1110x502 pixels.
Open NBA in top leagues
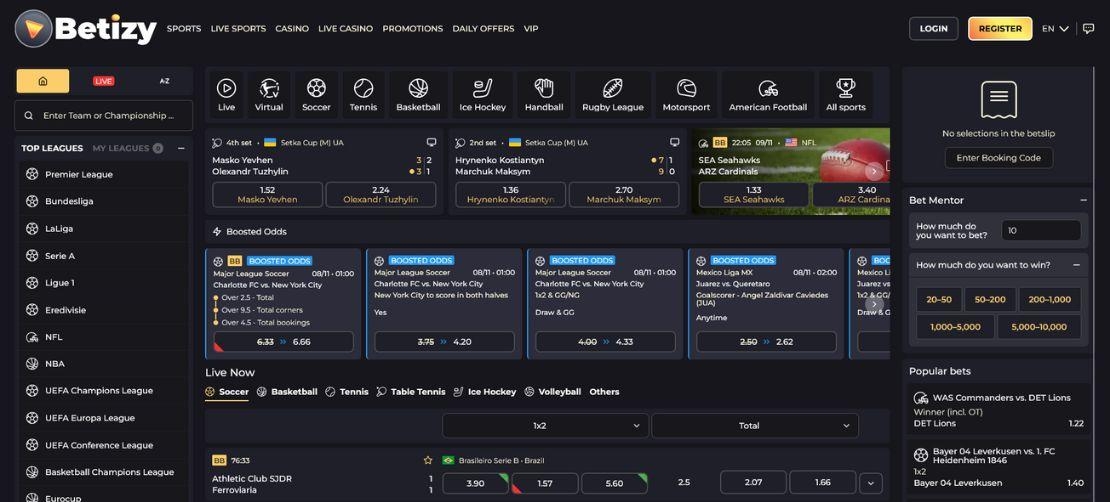pyautogui.click(x=103, y=364)
